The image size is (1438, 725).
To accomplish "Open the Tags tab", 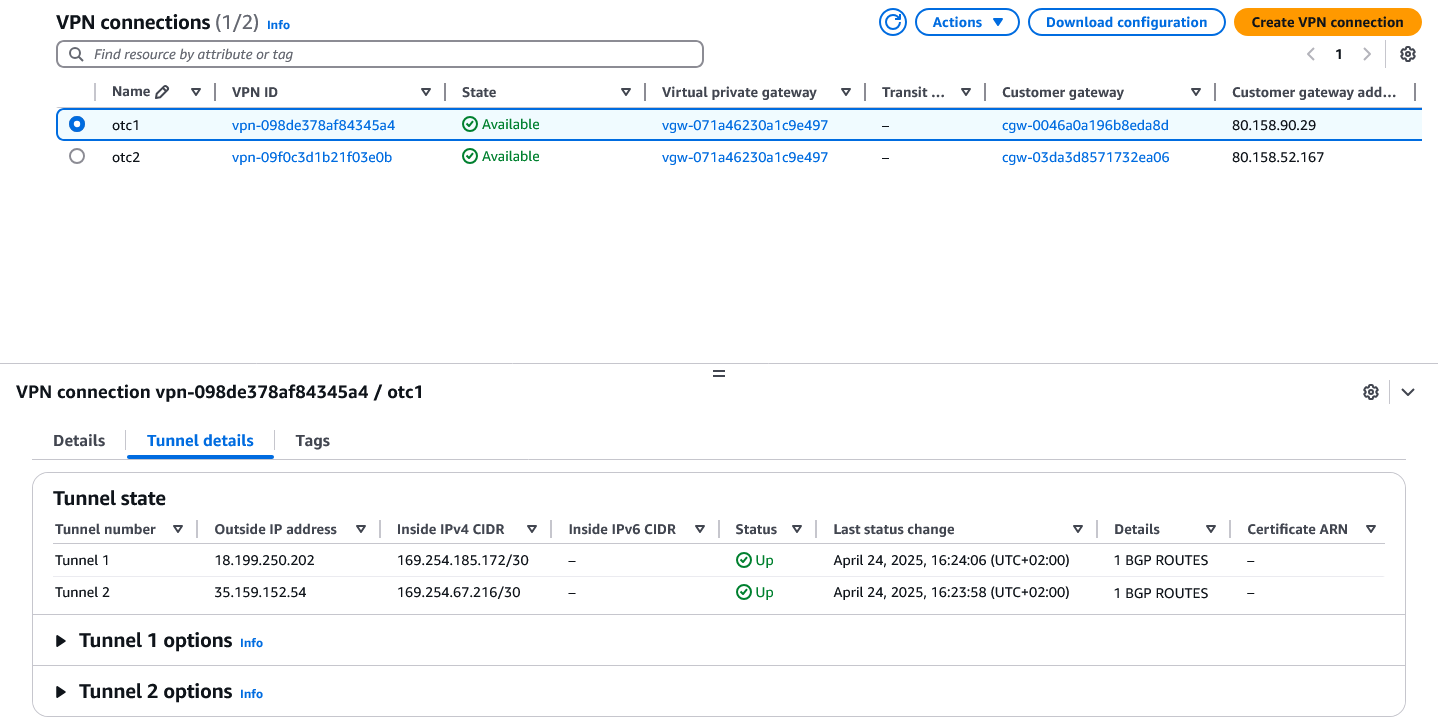I will [x=312, y=441].
